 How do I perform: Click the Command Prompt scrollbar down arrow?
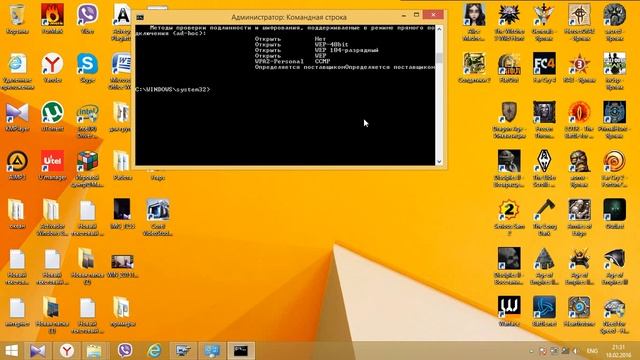pos(439,162)
